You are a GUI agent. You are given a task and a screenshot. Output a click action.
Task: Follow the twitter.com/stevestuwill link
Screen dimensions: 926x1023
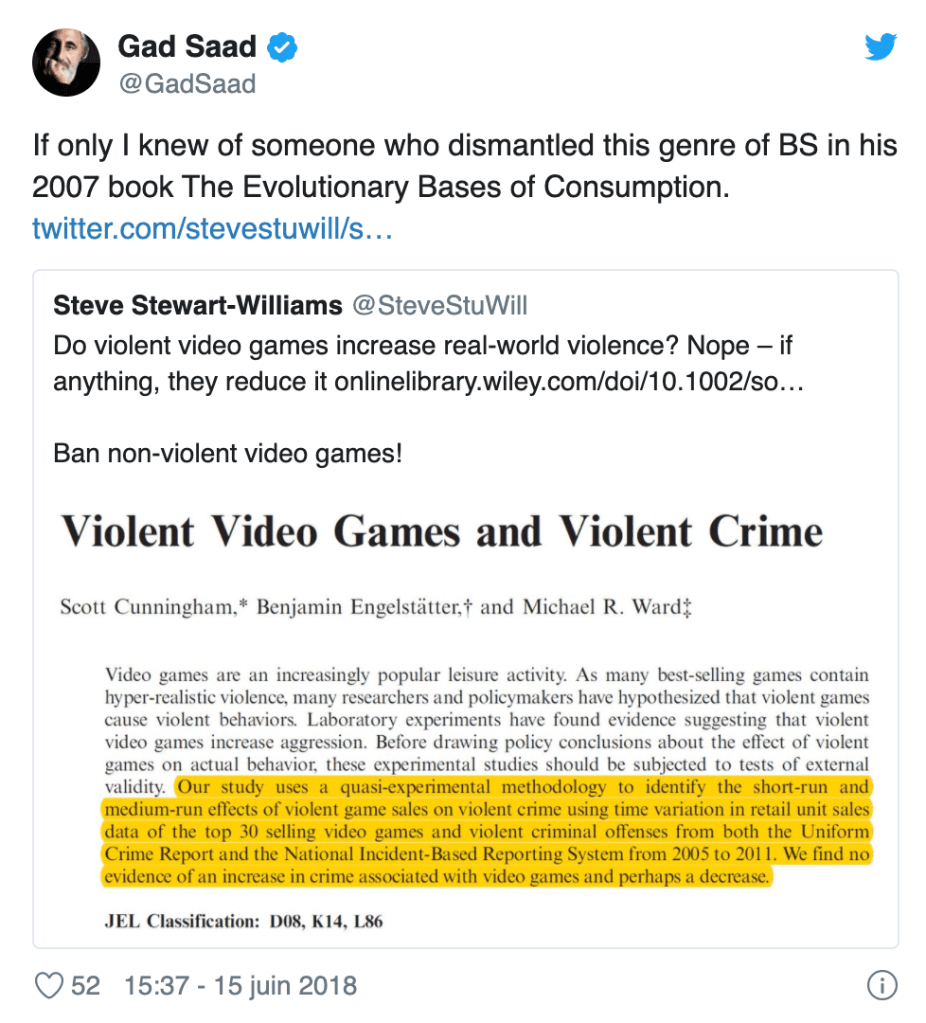[x=212, y=230]
